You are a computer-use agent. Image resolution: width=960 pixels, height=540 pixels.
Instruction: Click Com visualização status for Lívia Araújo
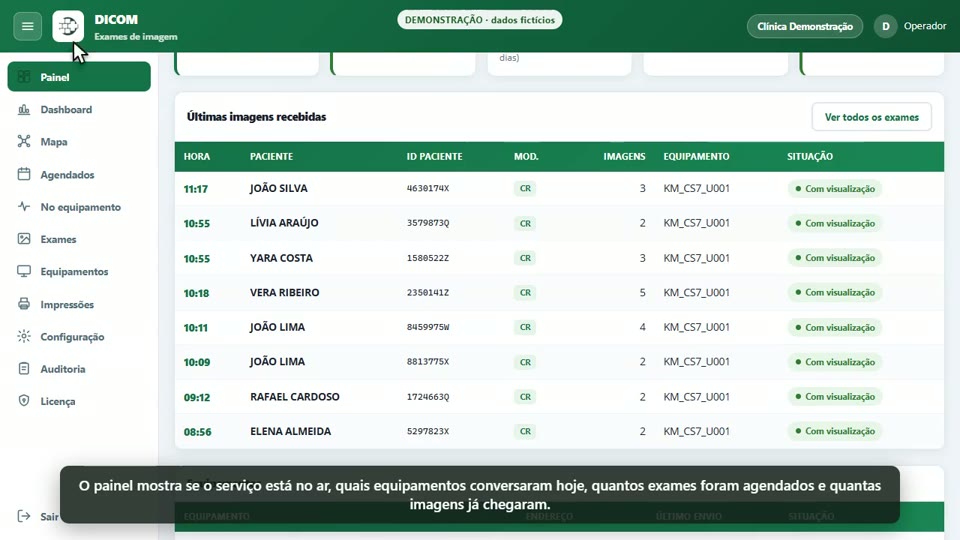point(834,223)
